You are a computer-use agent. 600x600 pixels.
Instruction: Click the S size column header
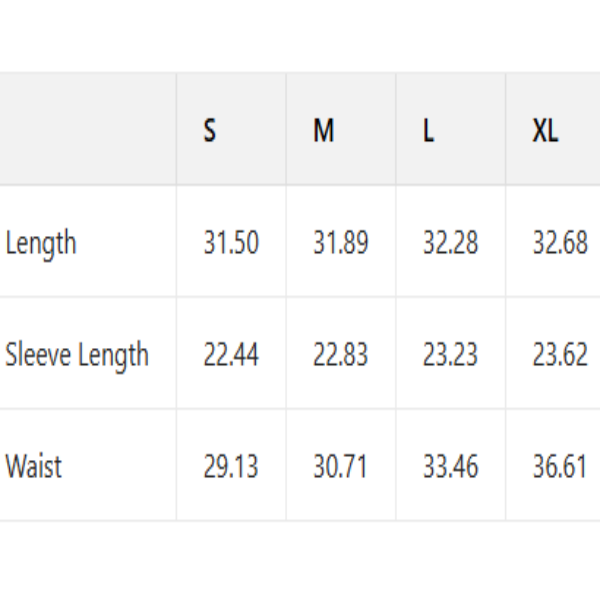(x=210, y=131)
